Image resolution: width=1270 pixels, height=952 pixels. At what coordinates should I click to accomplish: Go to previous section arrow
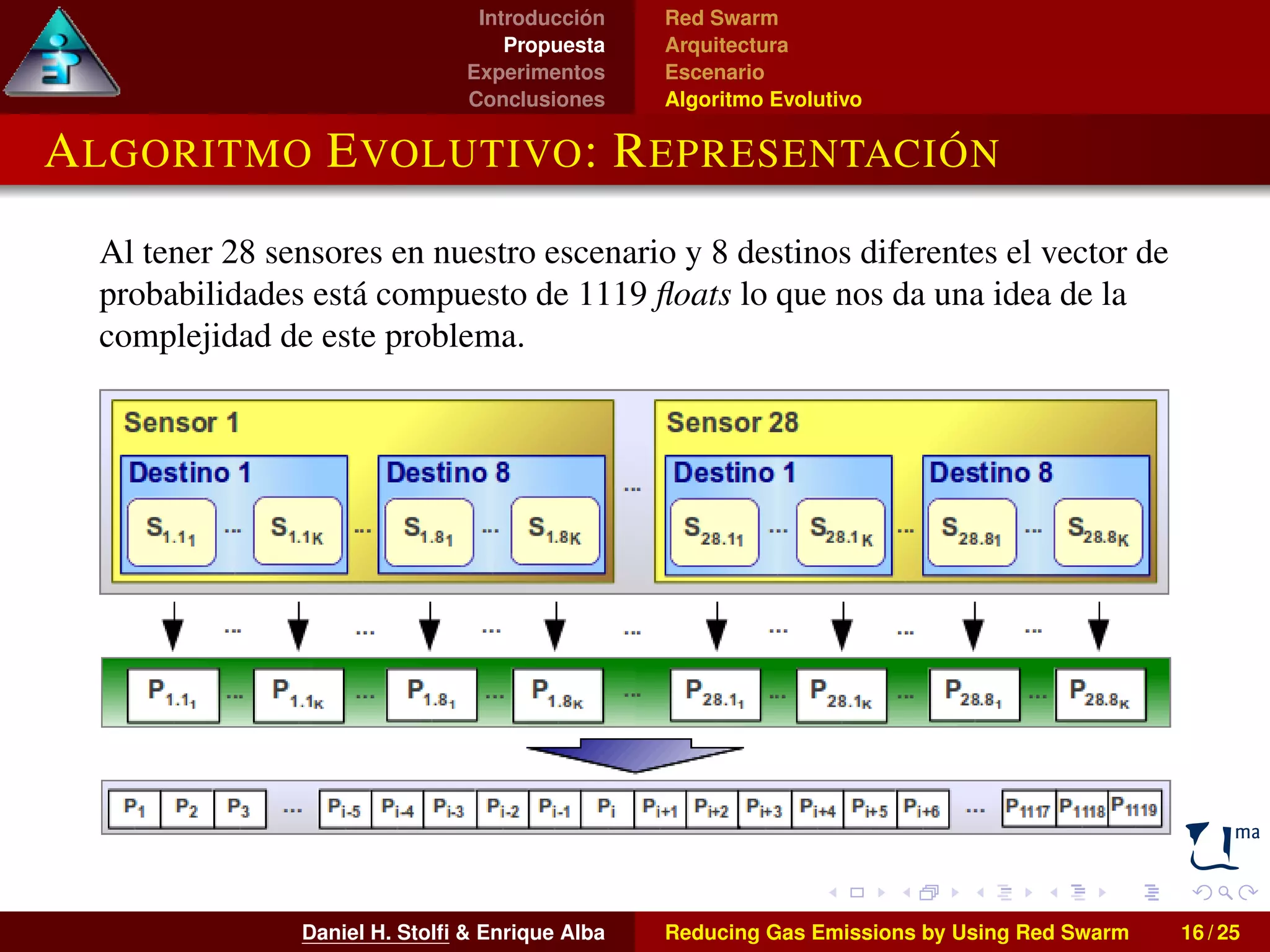(x=1054, y=892)
